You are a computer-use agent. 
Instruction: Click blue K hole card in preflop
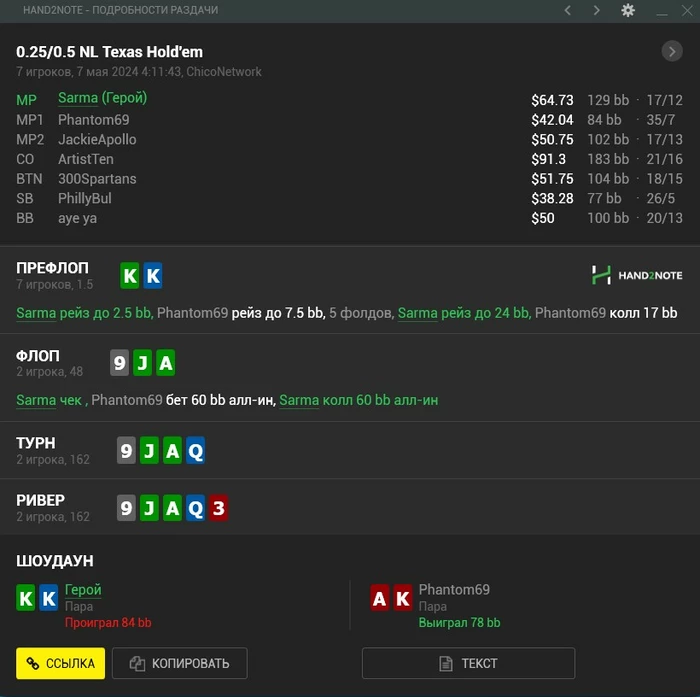point(153,275)
